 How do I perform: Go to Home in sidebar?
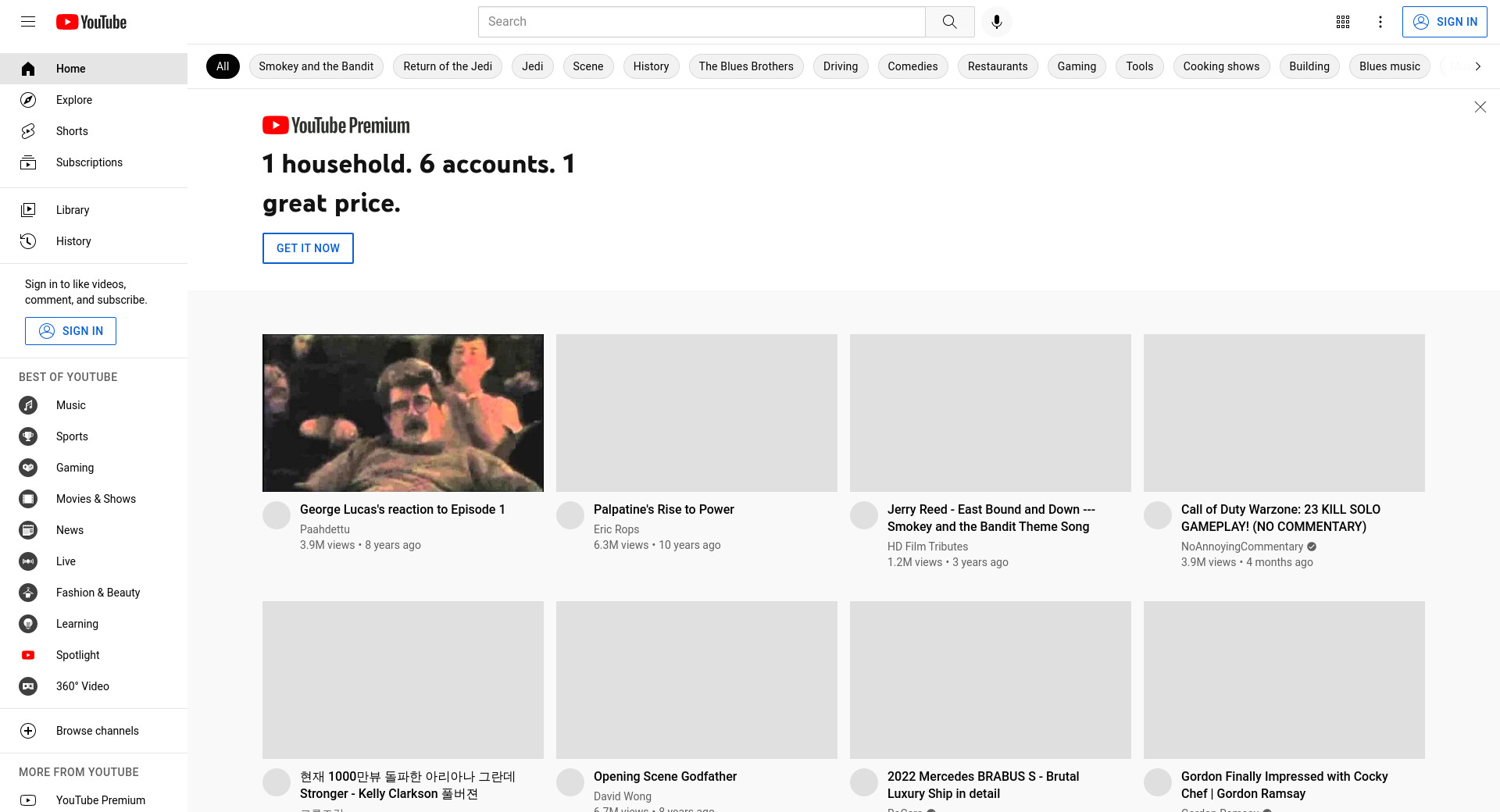pyautogui.click(x=94, y=69)
